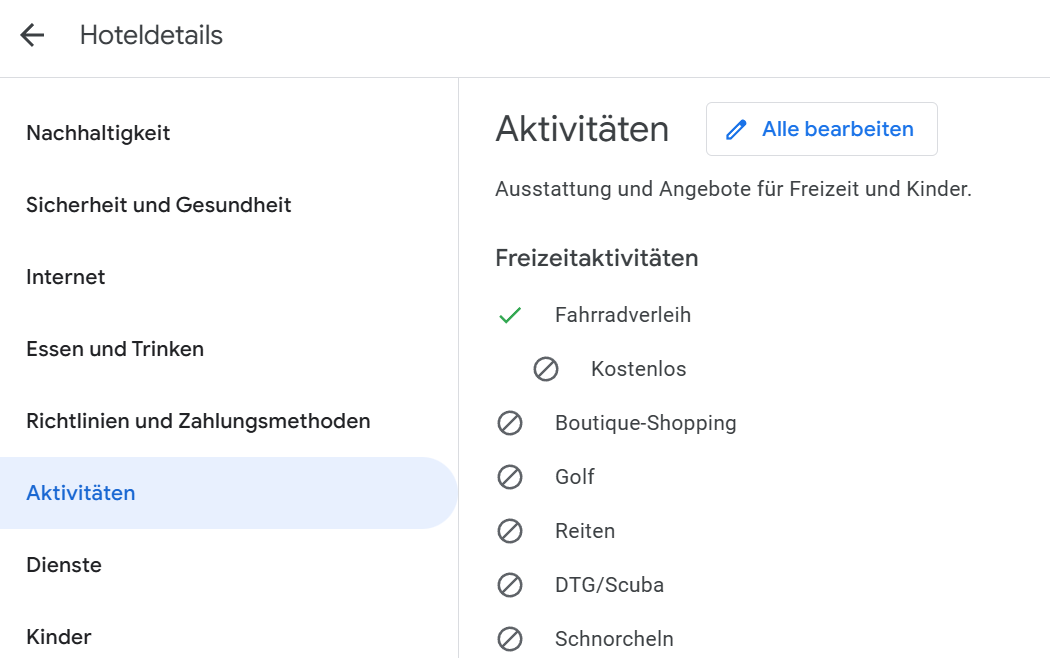Click unavailable icon beside Schnorcheln

[x=510, y=639]
